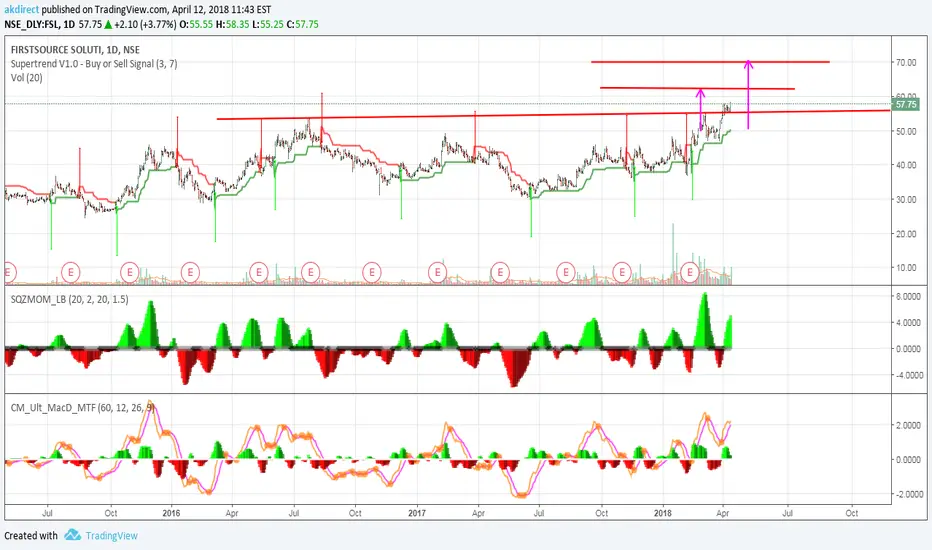
Task: Click the 2017 time axis label
Action: [417, 513]
